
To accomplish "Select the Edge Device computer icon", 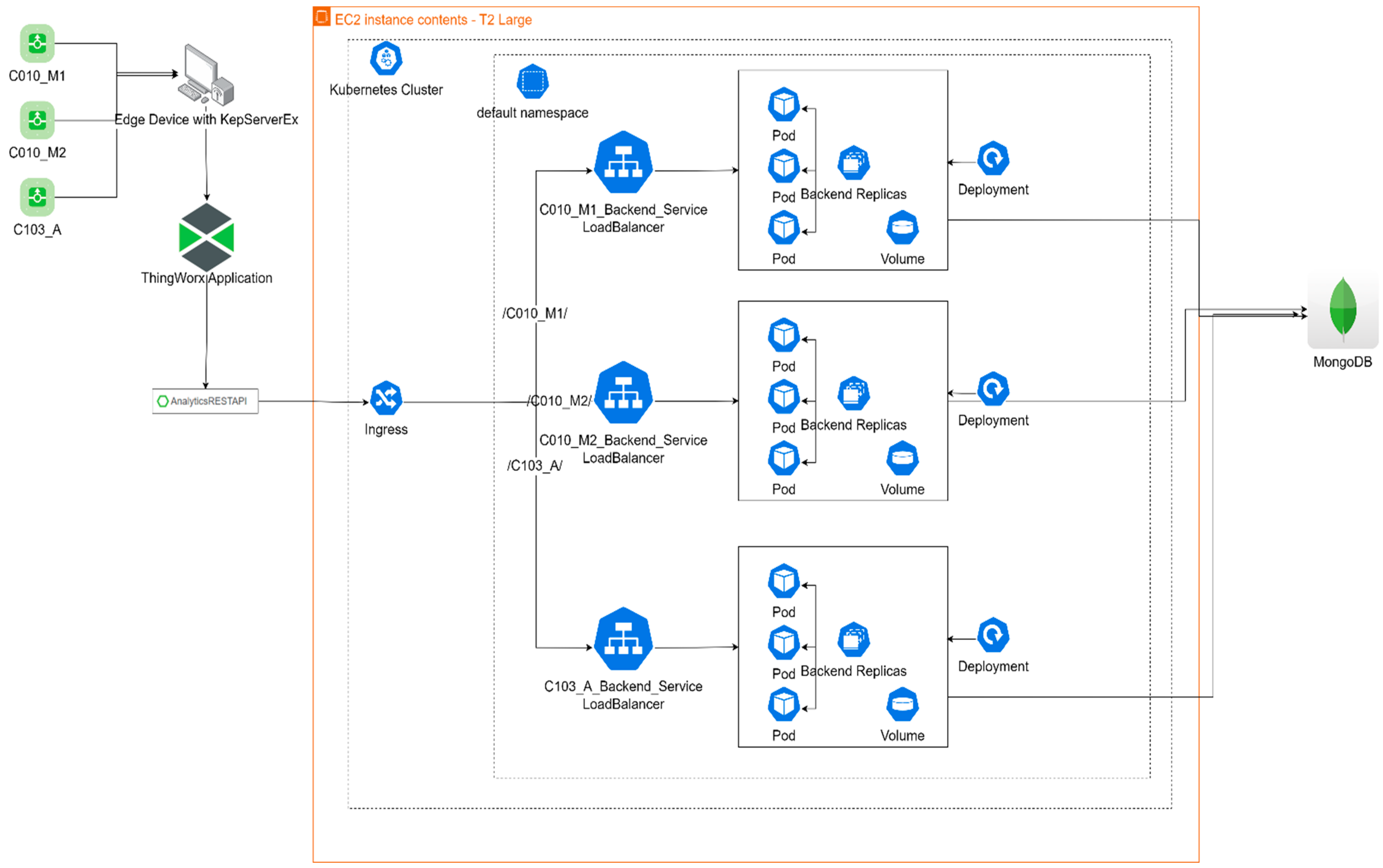I will (x=206, y=75).
